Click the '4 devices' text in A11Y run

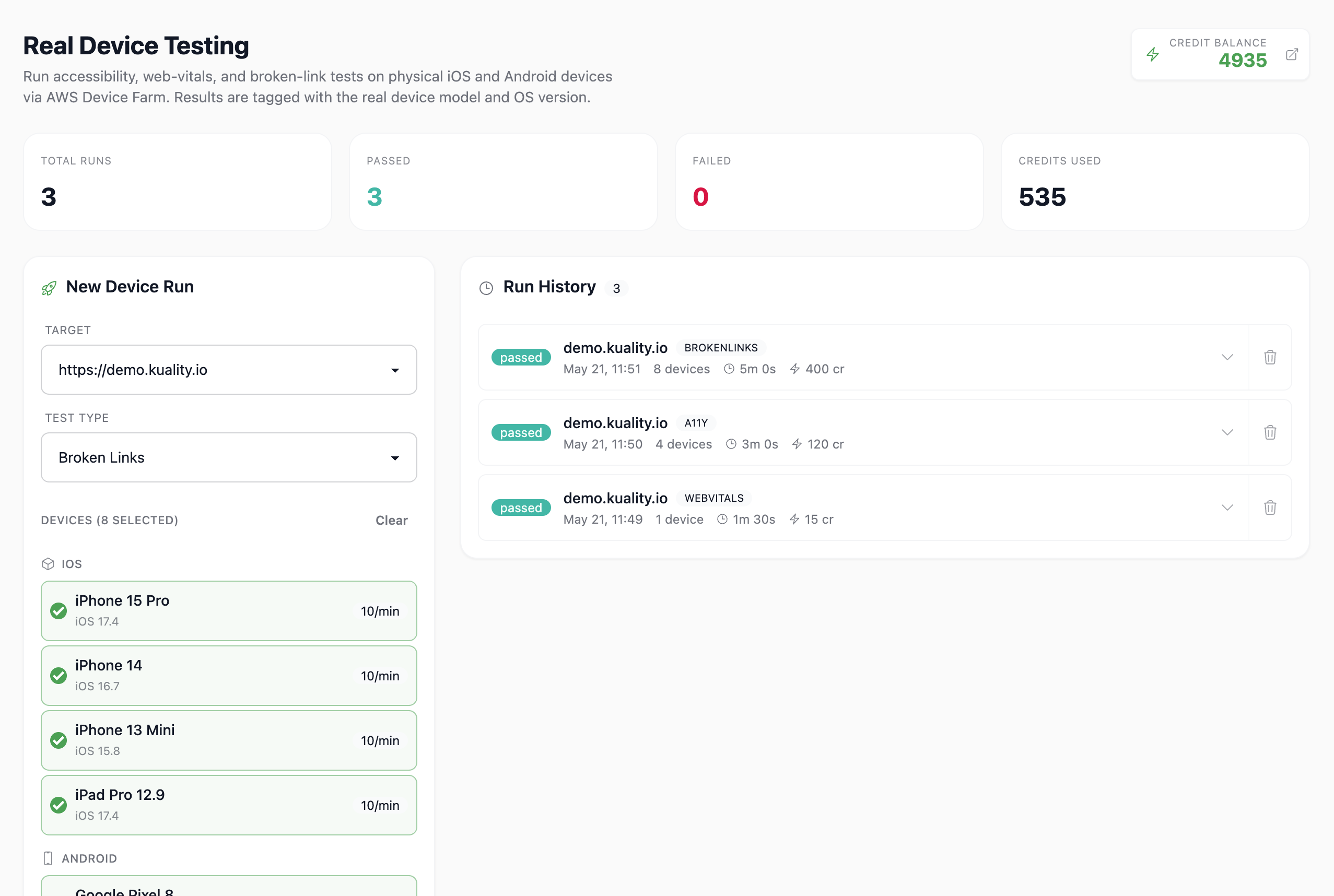click(x=684, y=444)
